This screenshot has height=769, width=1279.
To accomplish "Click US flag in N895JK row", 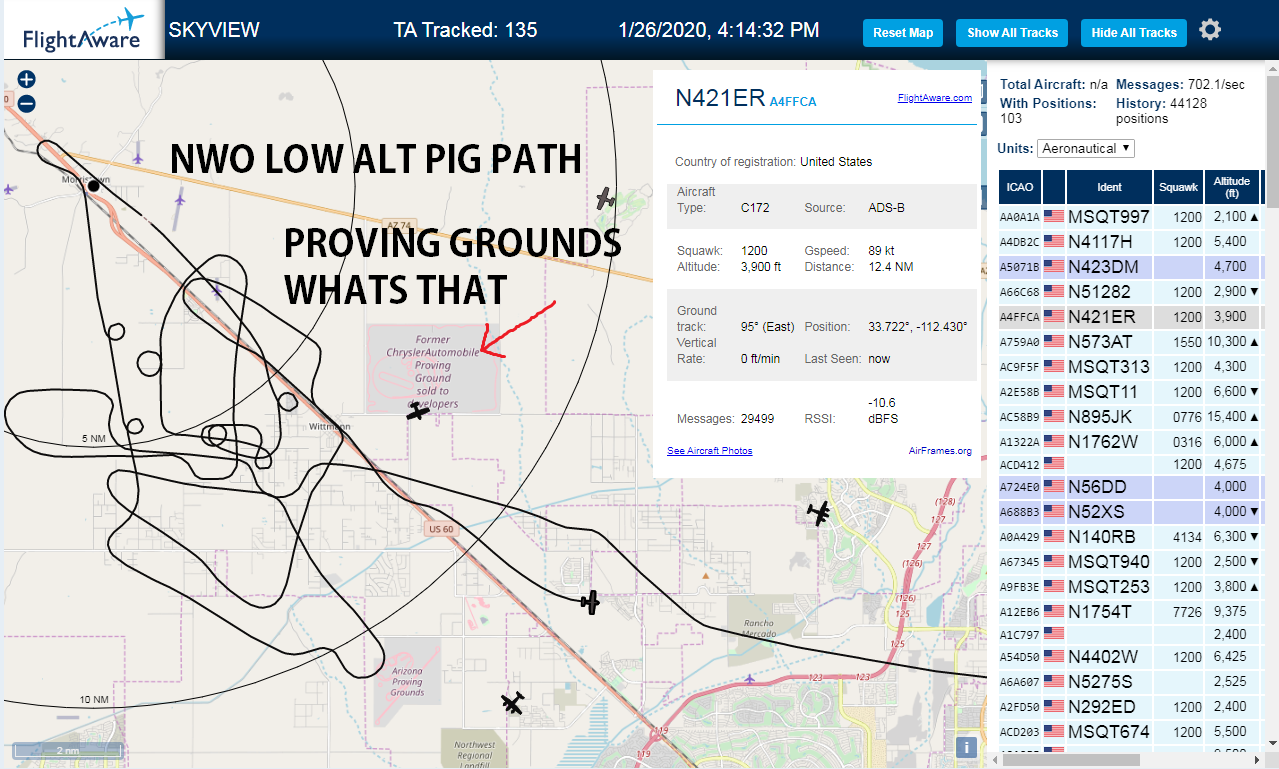I will click(x=1053, y=416).
